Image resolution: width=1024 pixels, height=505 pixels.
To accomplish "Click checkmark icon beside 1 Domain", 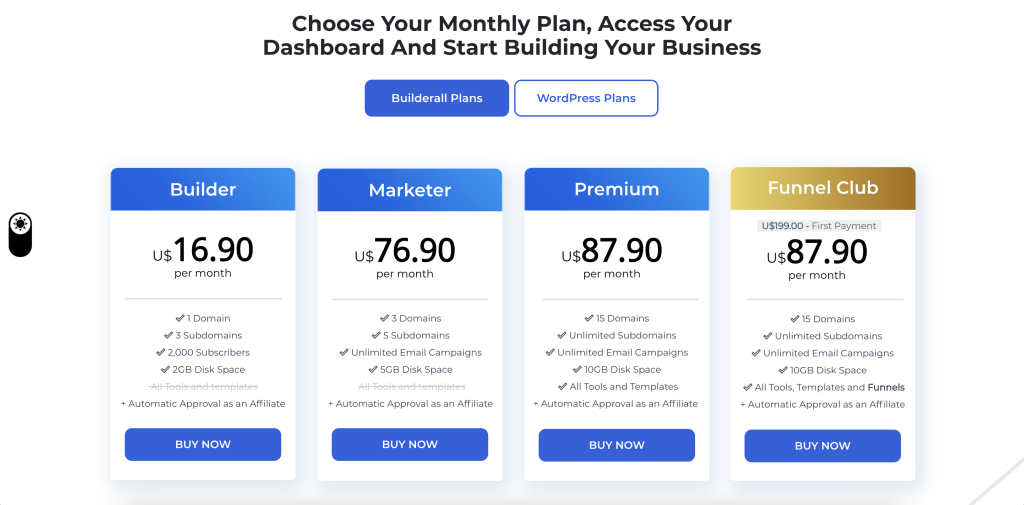I will pos(180,318).
